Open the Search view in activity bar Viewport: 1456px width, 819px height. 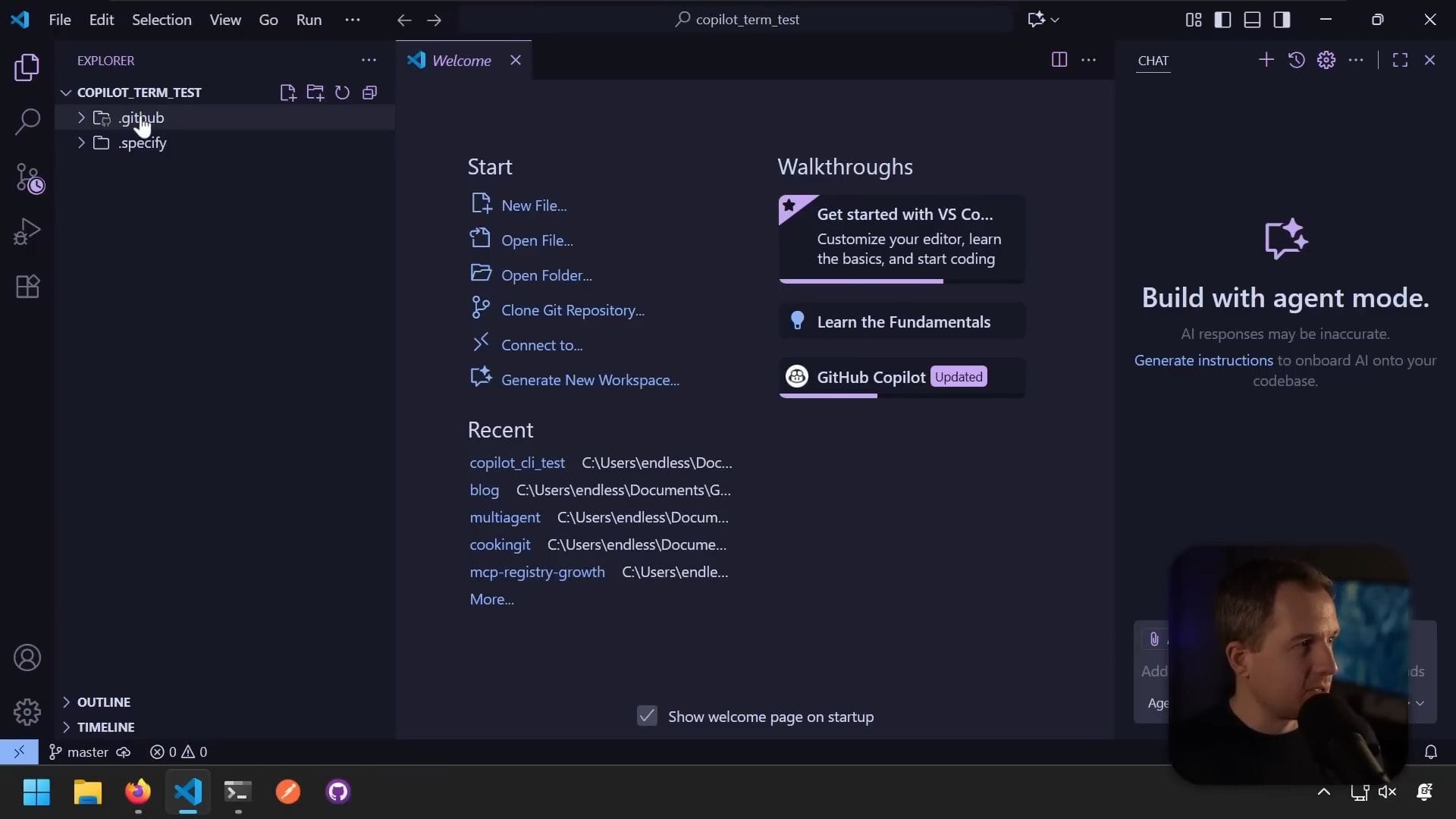click(x=27, y=121)
